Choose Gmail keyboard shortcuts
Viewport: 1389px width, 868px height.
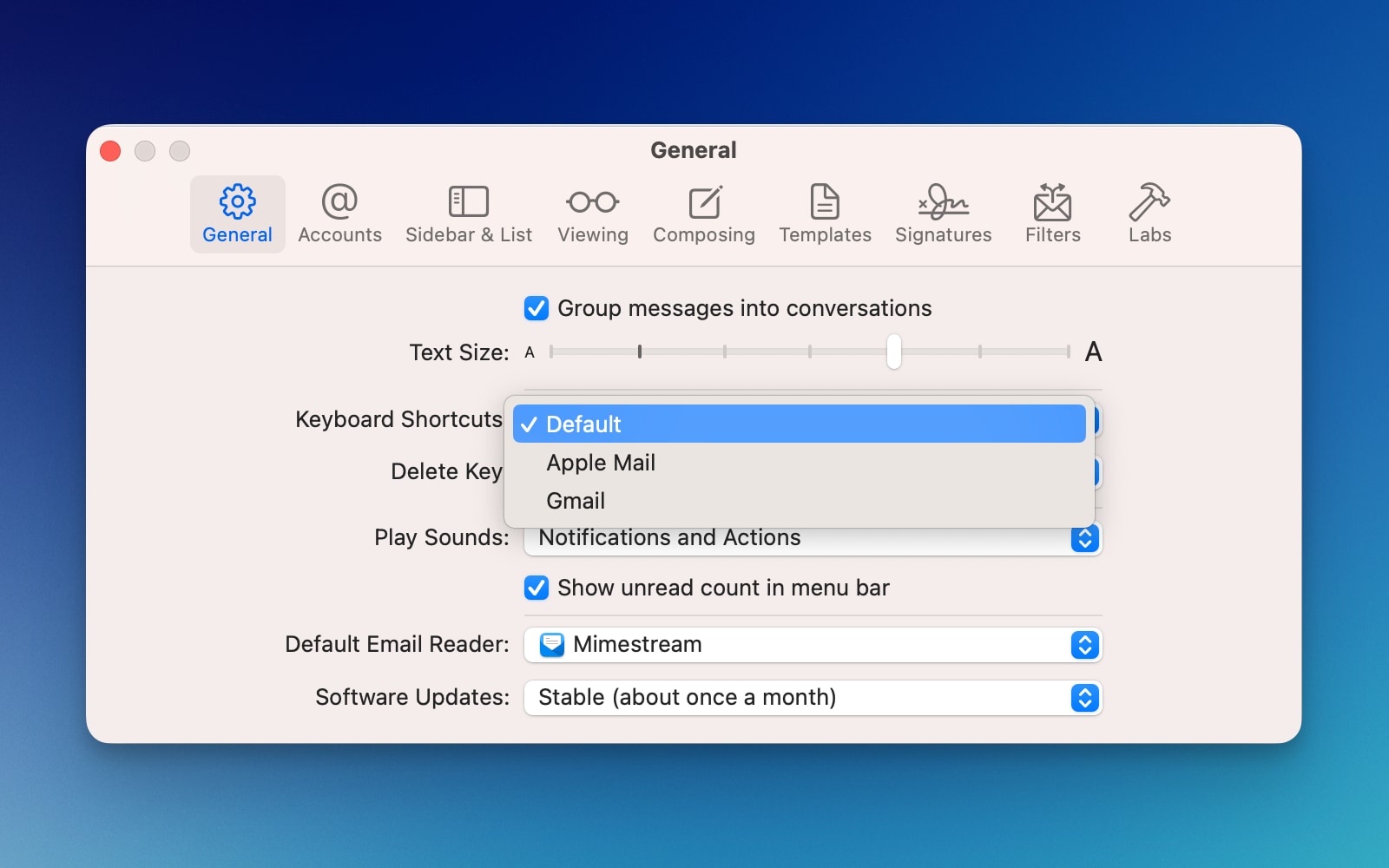pyautogui.click(x=800, y=501)
